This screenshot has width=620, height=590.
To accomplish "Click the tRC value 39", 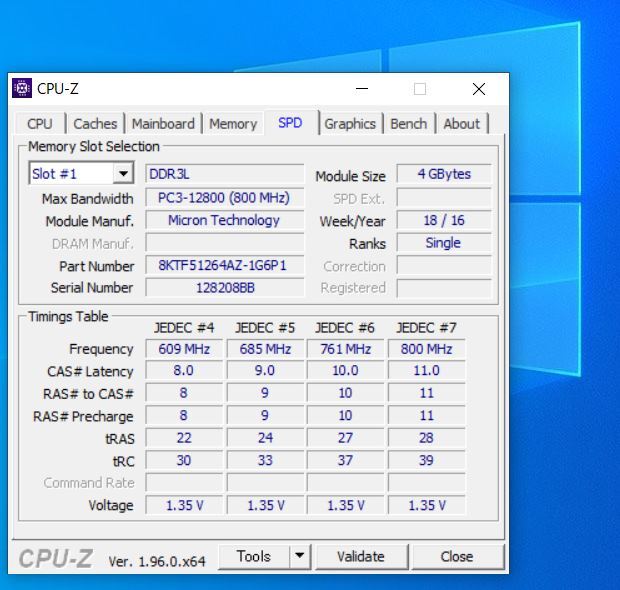I will pyautogui.click(x=427, y=460).
